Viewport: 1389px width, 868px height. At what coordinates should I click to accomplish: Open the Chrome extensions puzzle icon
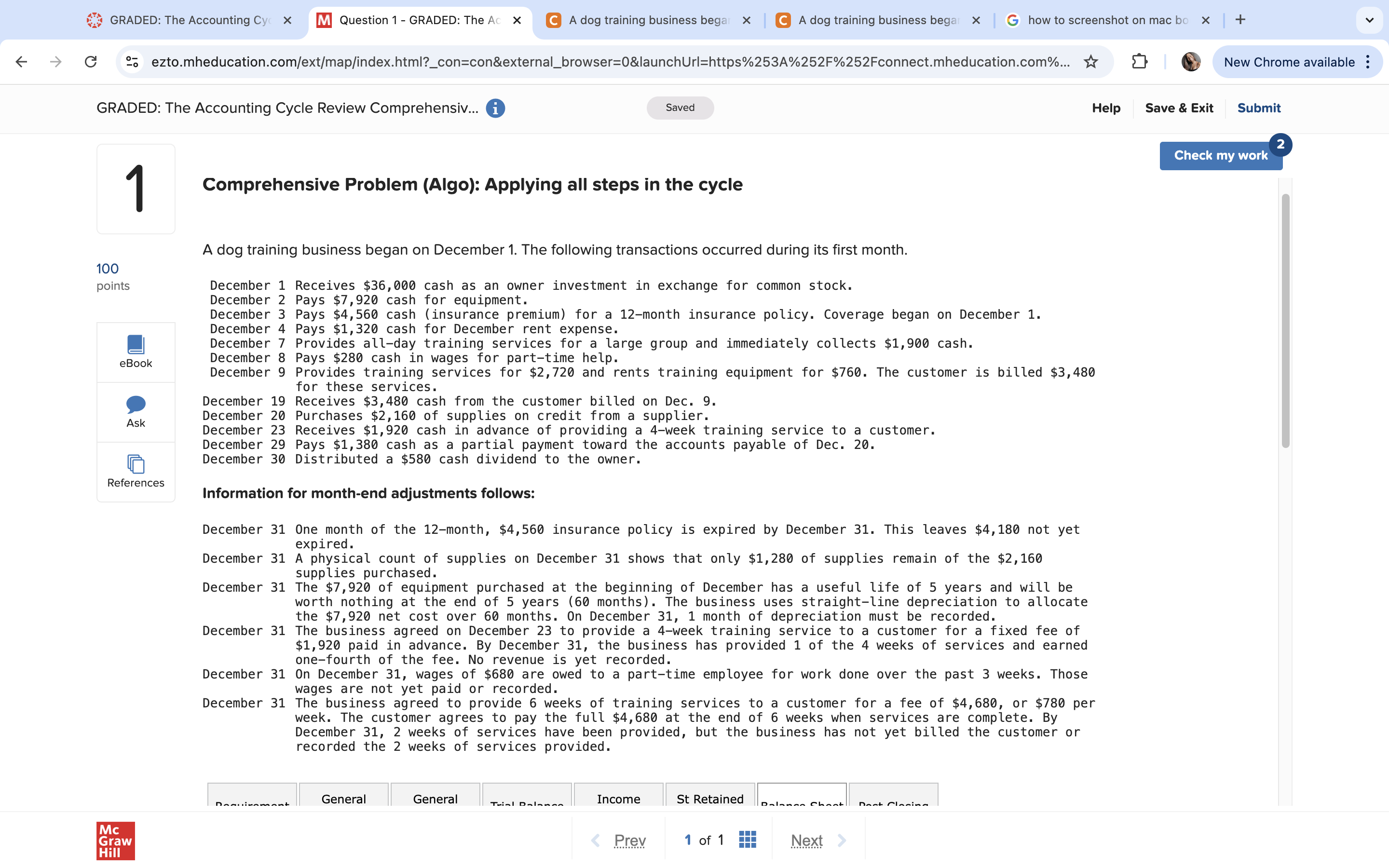1139,62
